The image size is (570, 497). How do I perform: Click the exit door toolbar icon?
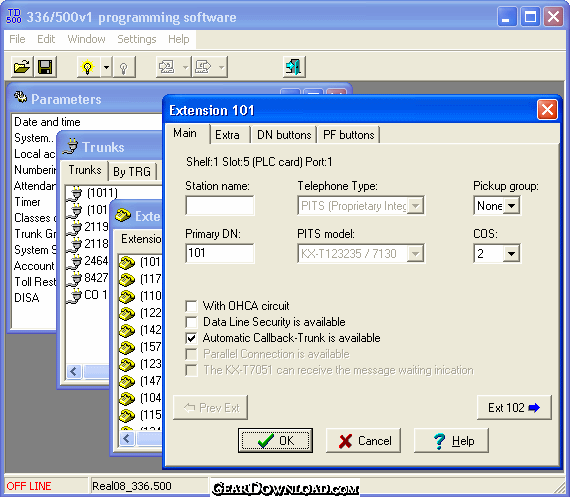click(294, 67)
